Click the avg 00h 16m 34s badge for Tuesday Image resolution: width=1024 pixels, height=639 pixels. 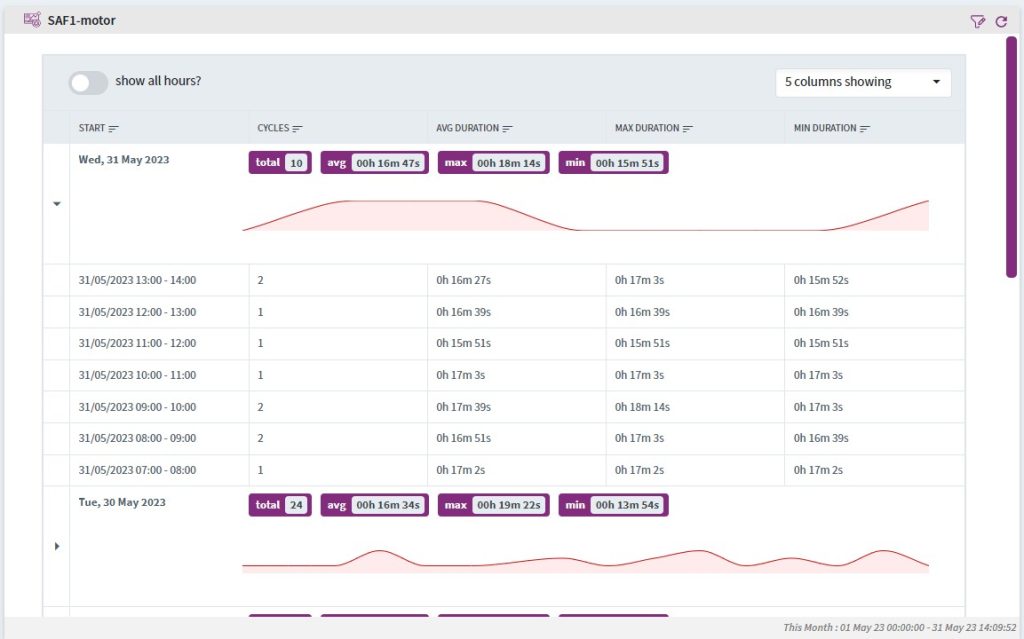pyautogui.click(x=374, y=505)
